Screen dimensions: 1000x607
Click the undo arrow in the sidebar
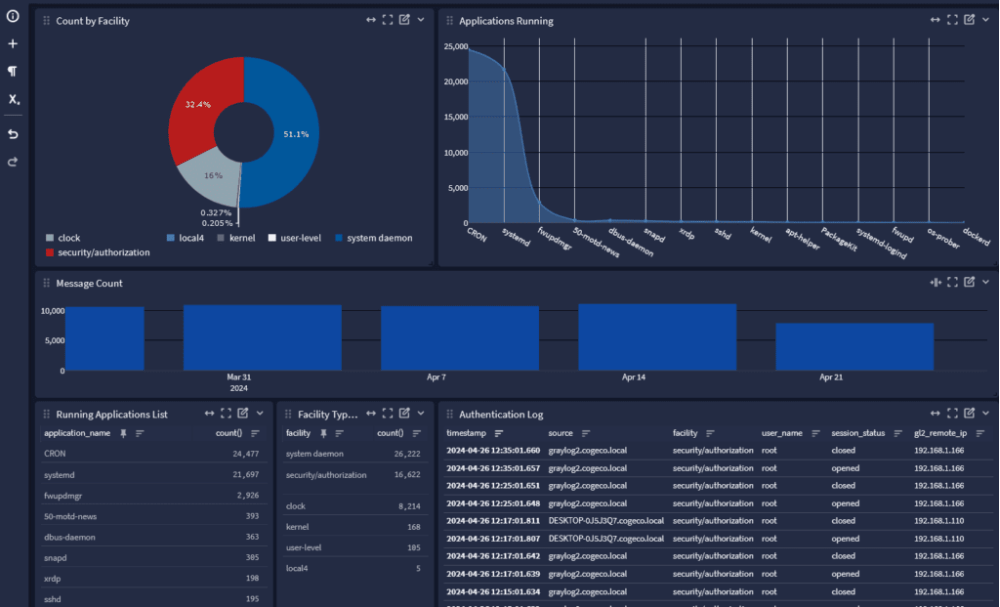[x=13, y=134]
